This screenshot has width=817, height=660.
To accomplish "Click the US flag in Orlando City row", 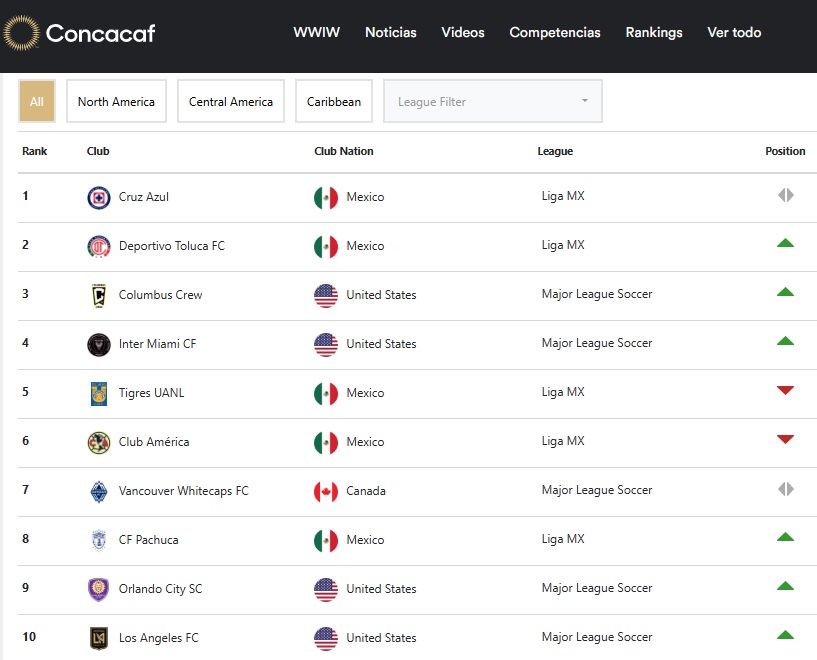I will click(x=326, y=590).
